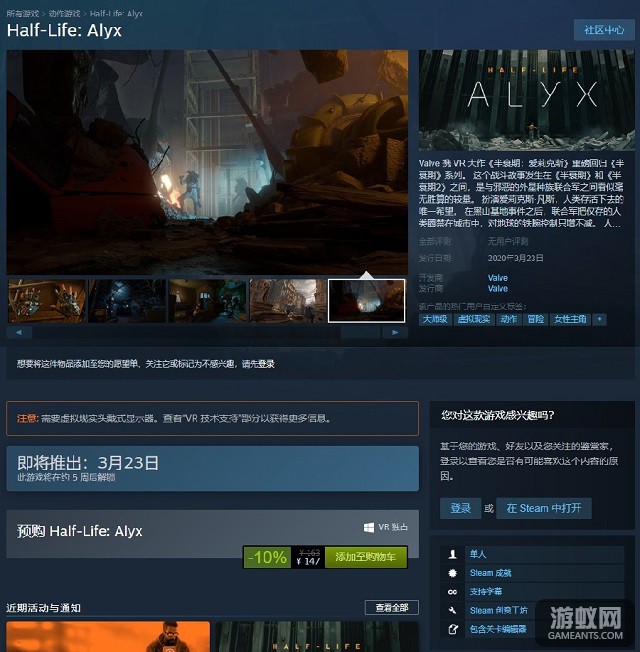Click 查看全部 view all button
The image size is (640, 652).
coord(392,608)
